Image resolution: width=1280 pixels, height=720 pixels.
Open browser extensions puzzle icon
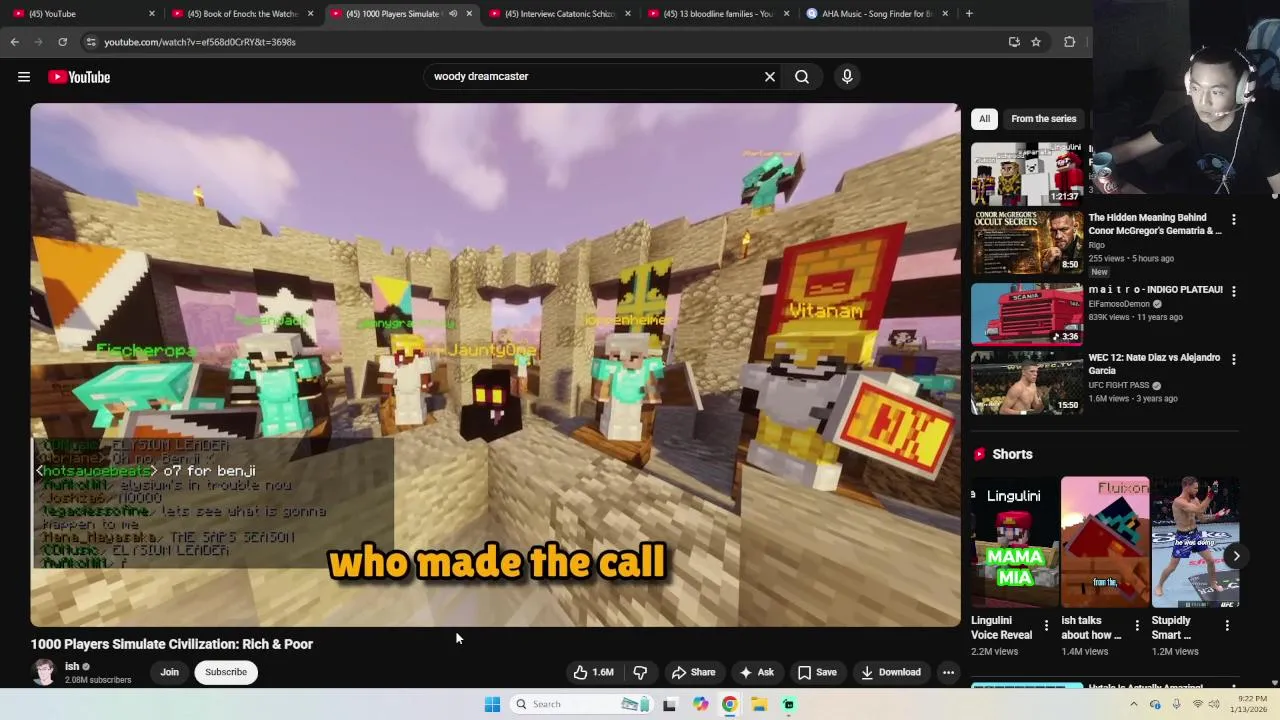click(1069, 42)
